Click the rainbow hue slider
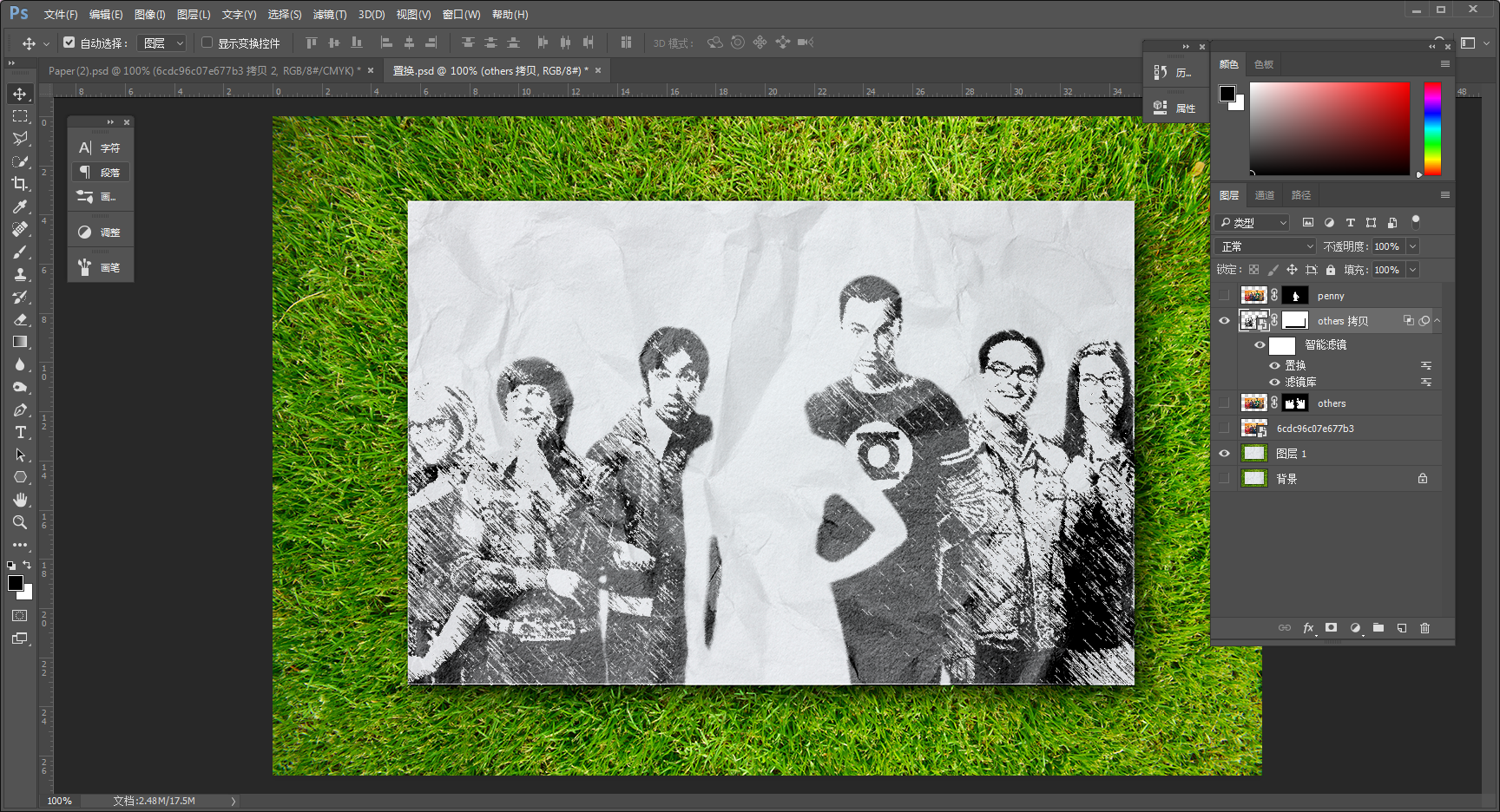Image resolution: width=1500 pixels, height=812 pixels. 1433,129
